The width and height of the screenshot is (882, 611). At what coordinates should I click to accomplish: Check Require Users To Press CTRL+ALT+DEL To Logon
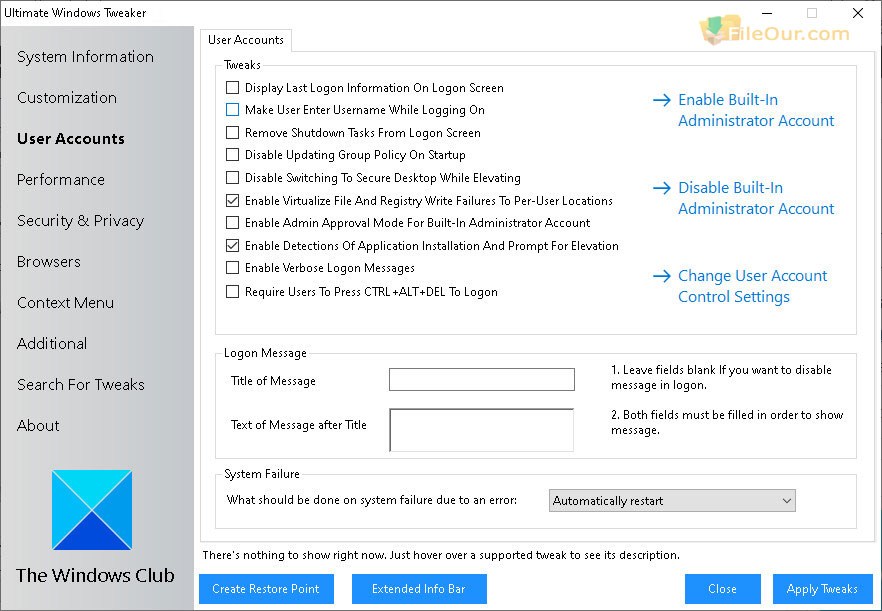point(232,291)
